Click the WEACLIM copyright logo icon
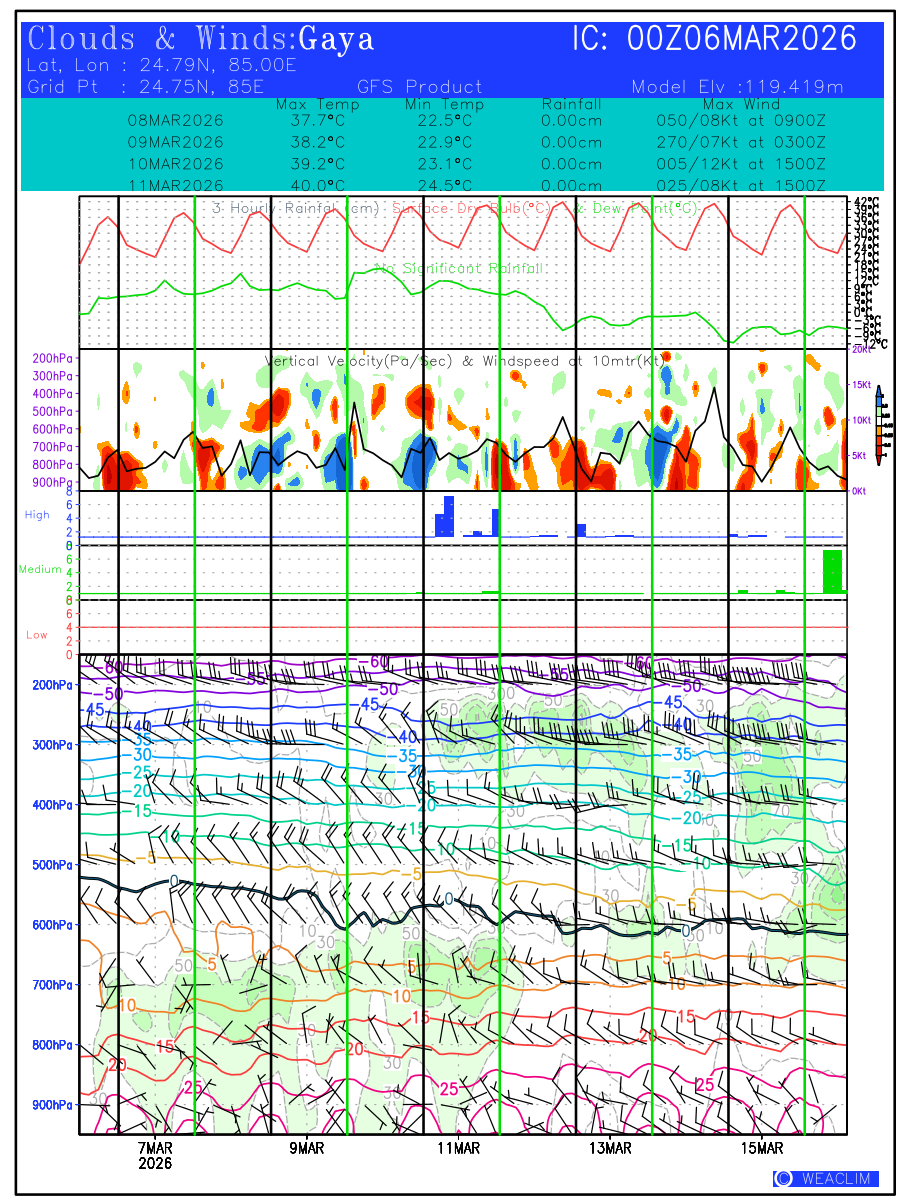This screenshot has height=1200, width=900. [783, 1178]
